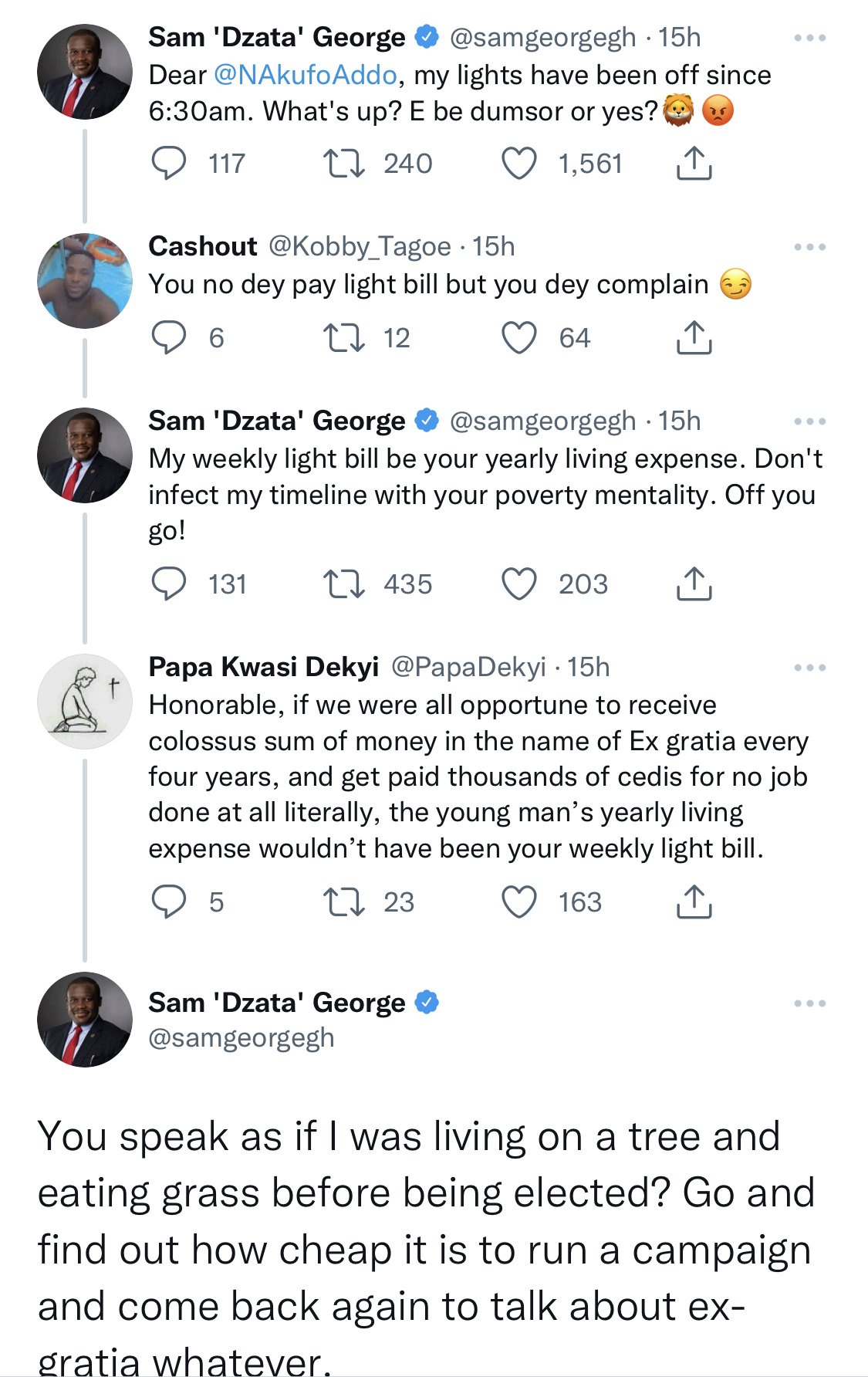Tap Papa Kwasi Dekyi's avatar
Viewport: 868px width, 1377px height.
[85, 702]
